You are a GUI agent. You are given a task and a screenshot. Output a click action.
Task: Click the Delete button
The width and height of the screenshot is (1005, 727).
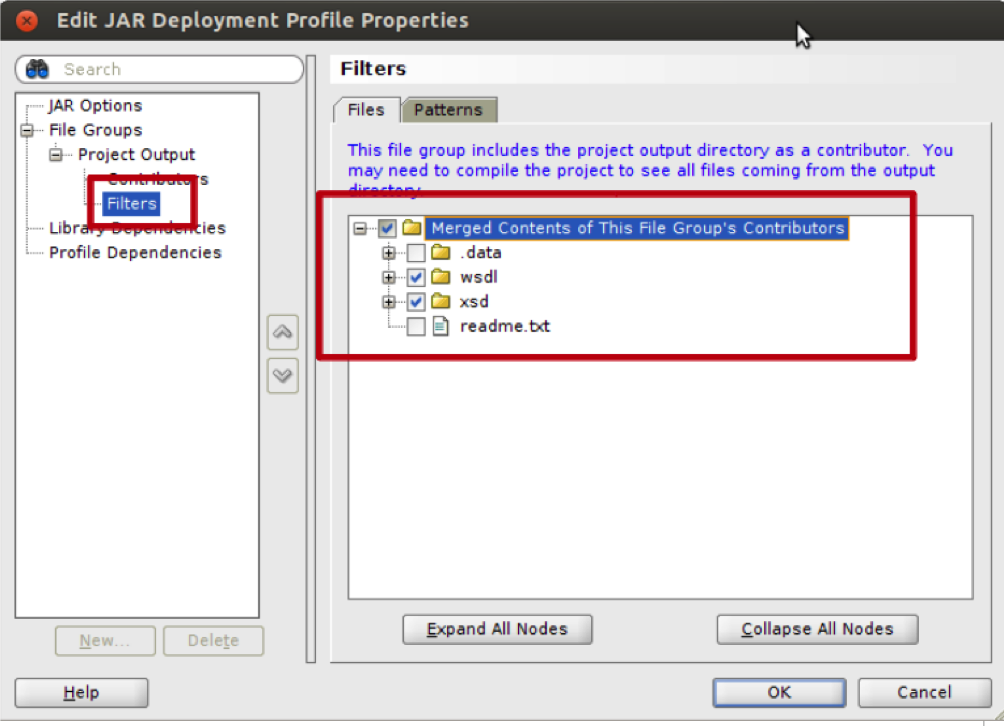(213, 640)
